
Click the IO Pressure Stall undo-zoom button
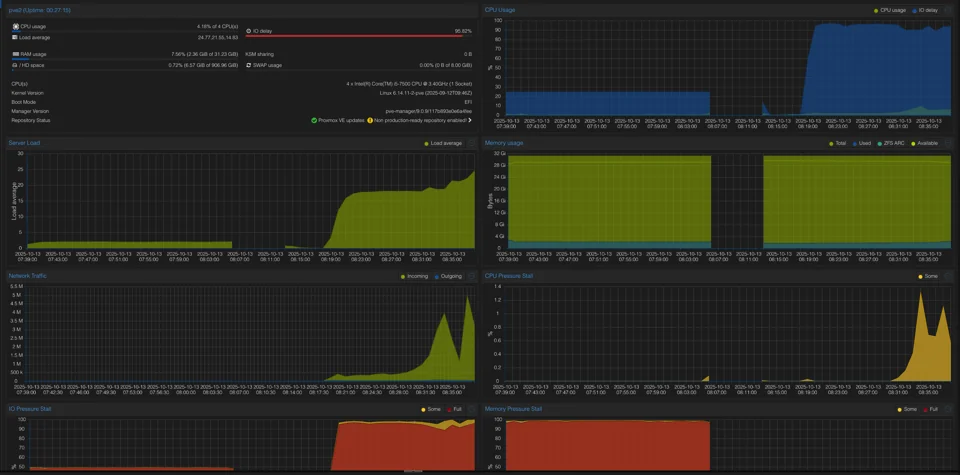point(471,409)
